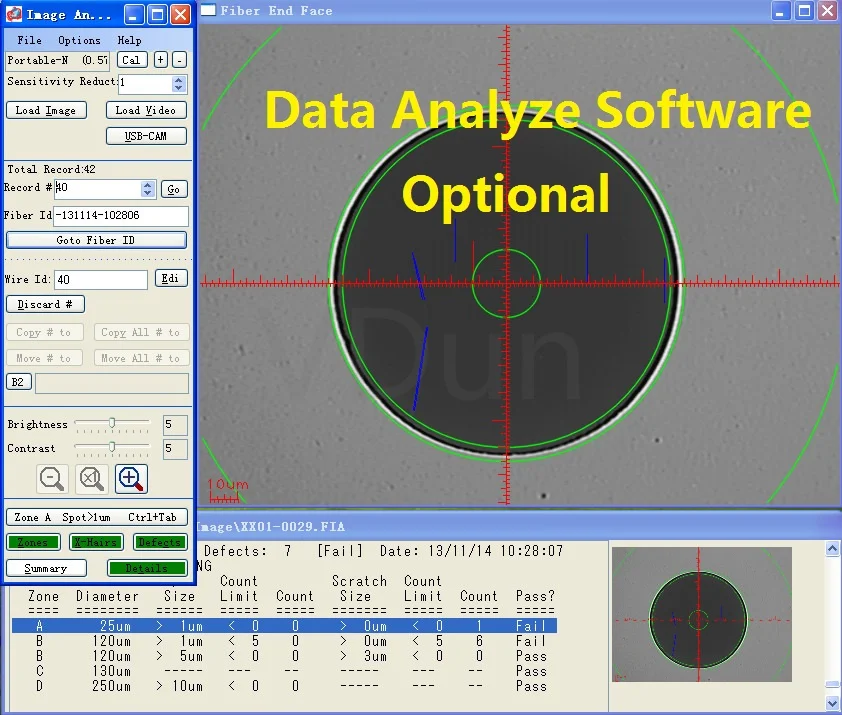This screenshot has width=842, height=715.
Task: Click the Sensitivity Reduction spinner arrows
Action: click(177, 84)
